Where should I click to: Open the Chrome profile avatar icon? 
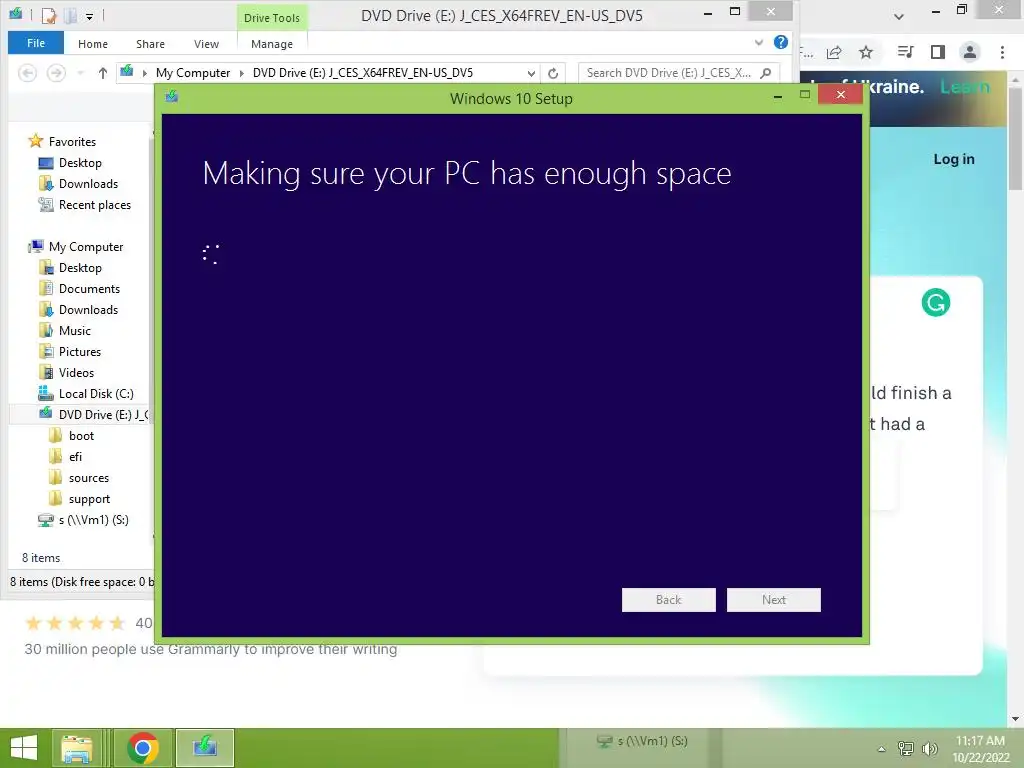pyautogui.click(x=970, y=52)
